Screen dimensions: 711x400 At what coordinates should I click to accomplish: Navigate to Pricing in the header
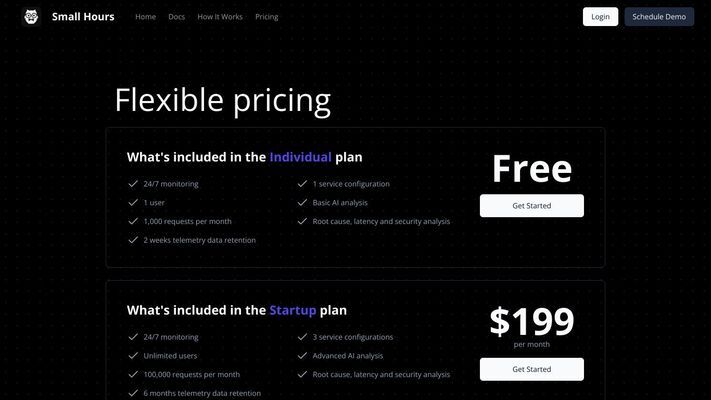(x=267, y=17)
